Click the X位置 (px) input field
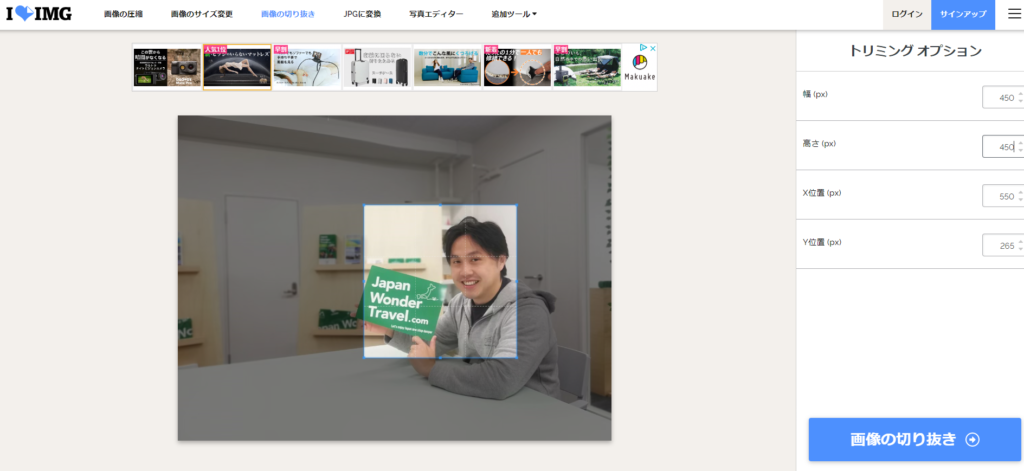1024x471 pixels. [x=1000, y=197]
